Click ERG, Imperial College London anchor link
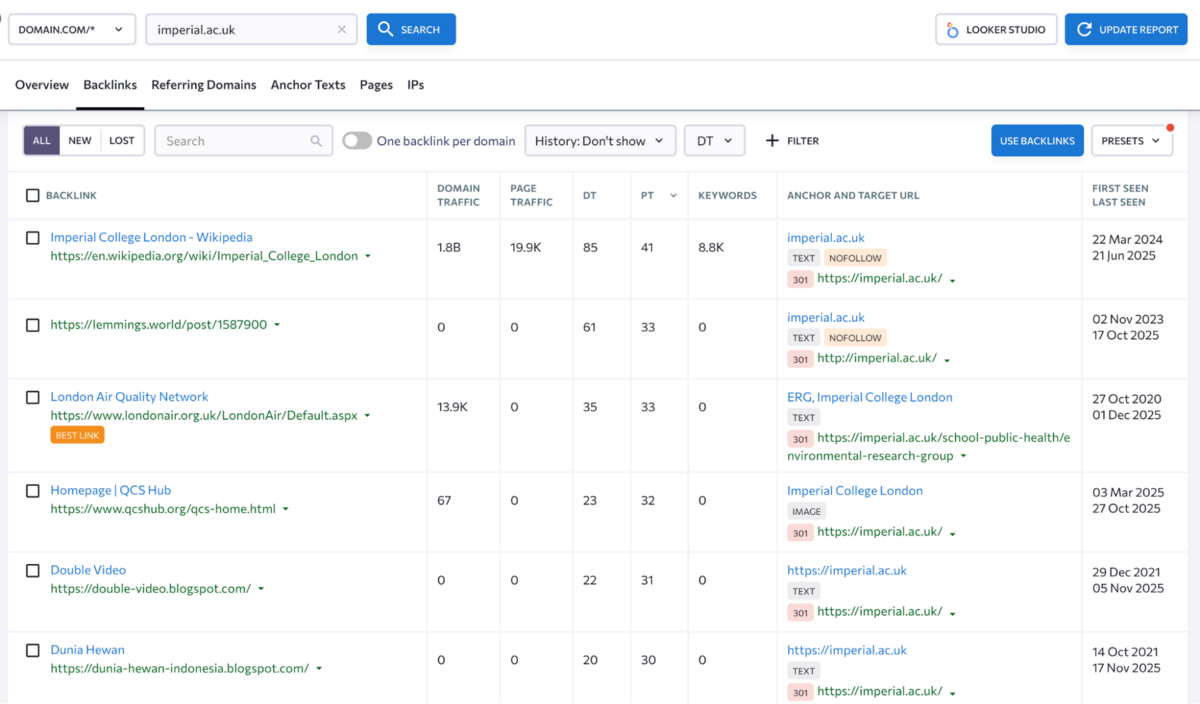Screen dimensions: 1200x704 [x=870, y=397]
